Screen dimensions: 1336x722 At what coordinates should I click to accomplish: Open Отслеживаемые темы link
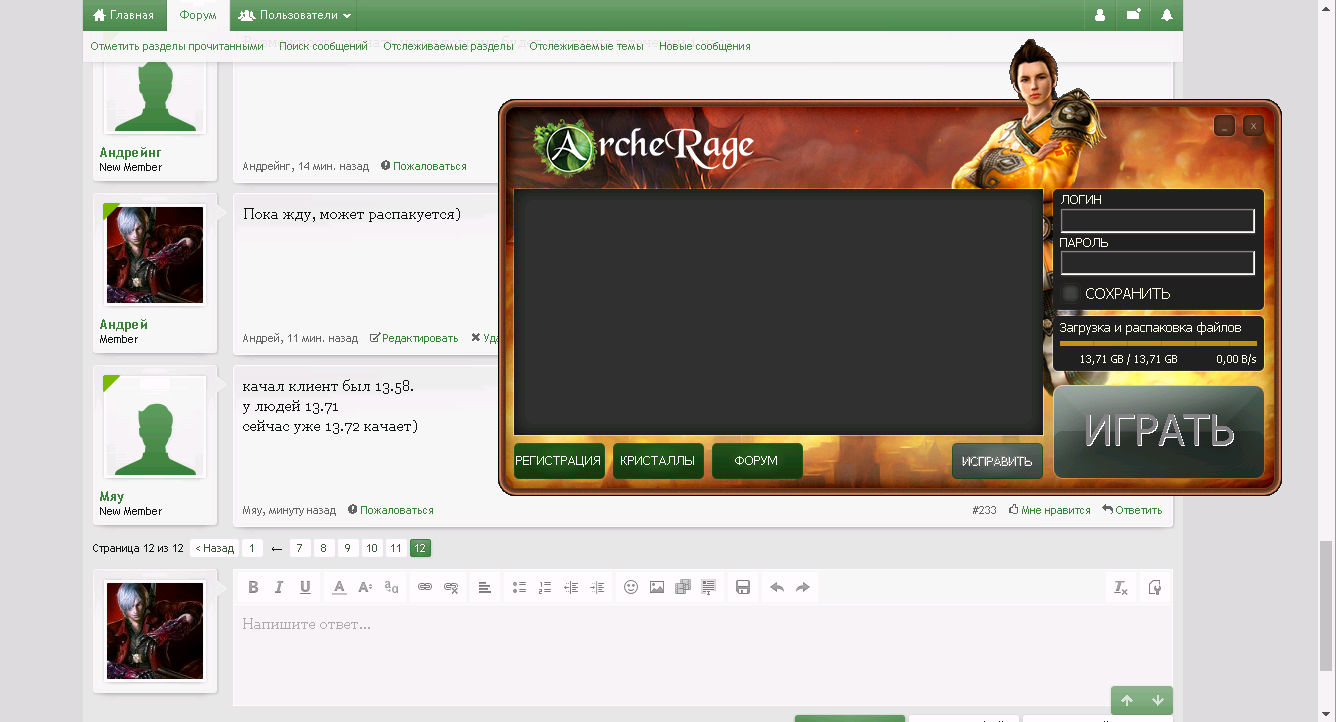click(586, 46)
